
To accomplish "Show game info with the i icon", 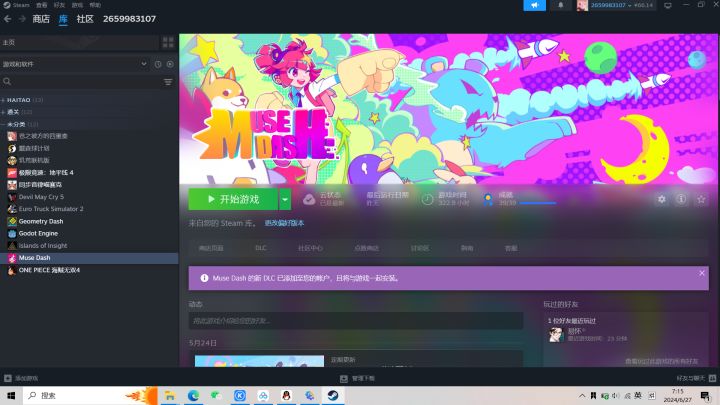I will tap(681, 199).
